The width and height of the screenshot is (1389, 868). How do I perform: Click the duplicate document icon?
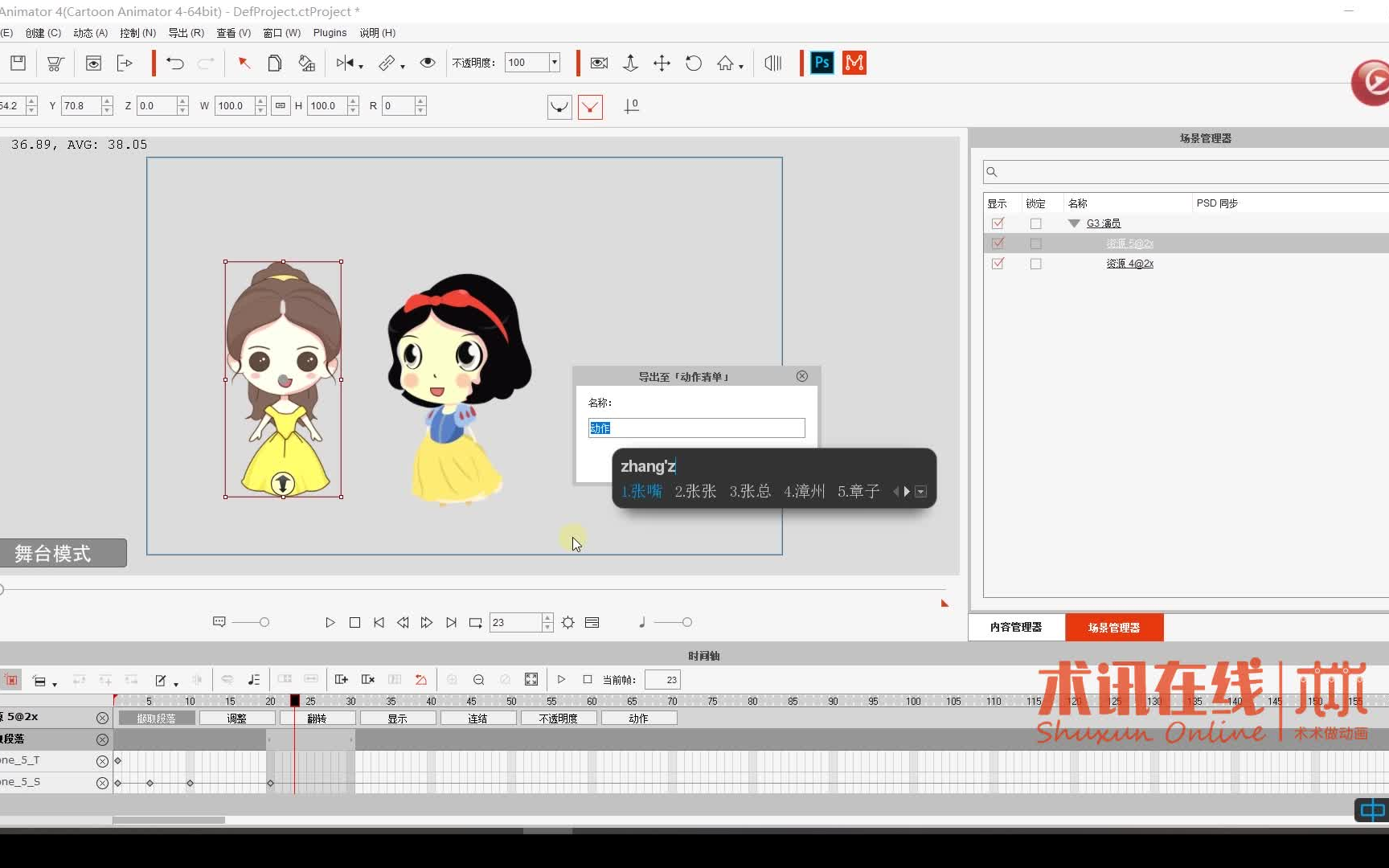(x=274, y=63)
